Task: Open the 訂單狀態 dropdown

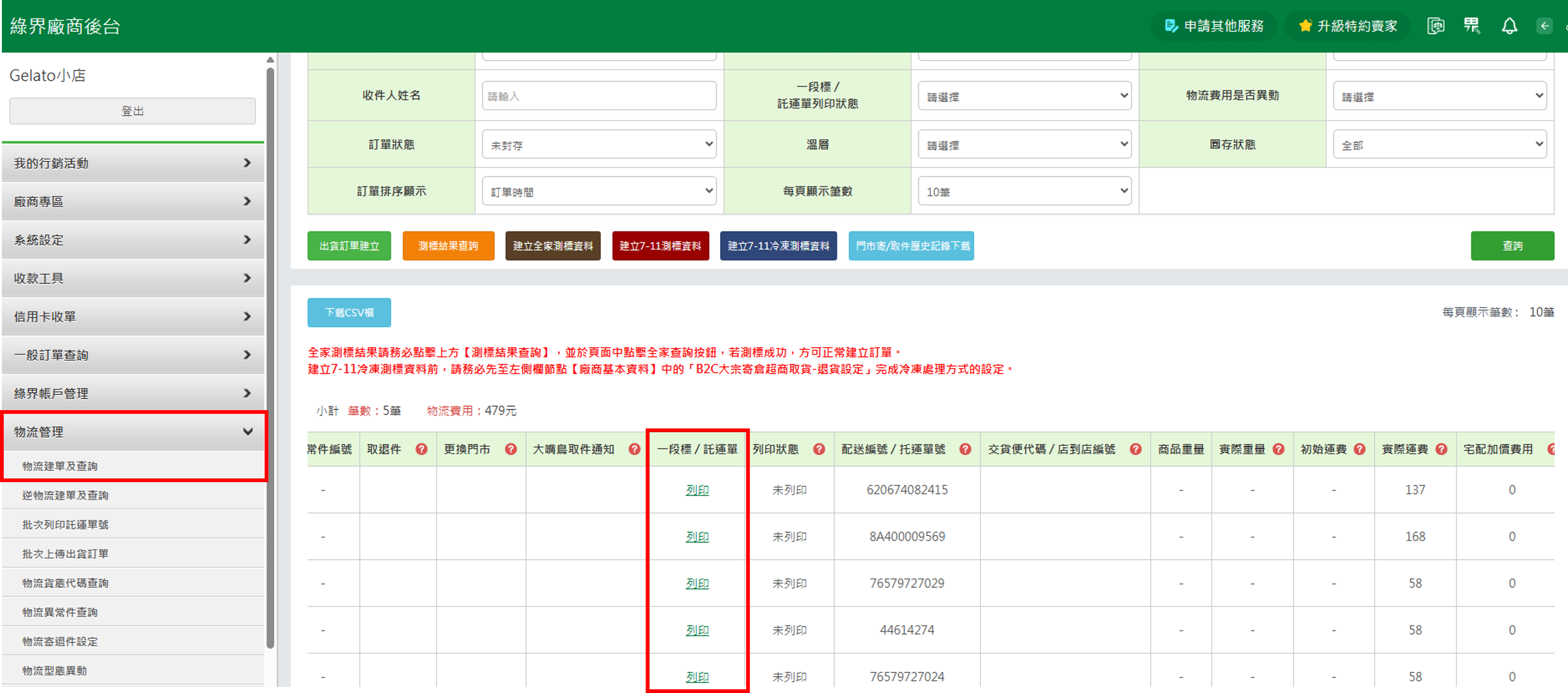Action: click(x=599, y=145)
